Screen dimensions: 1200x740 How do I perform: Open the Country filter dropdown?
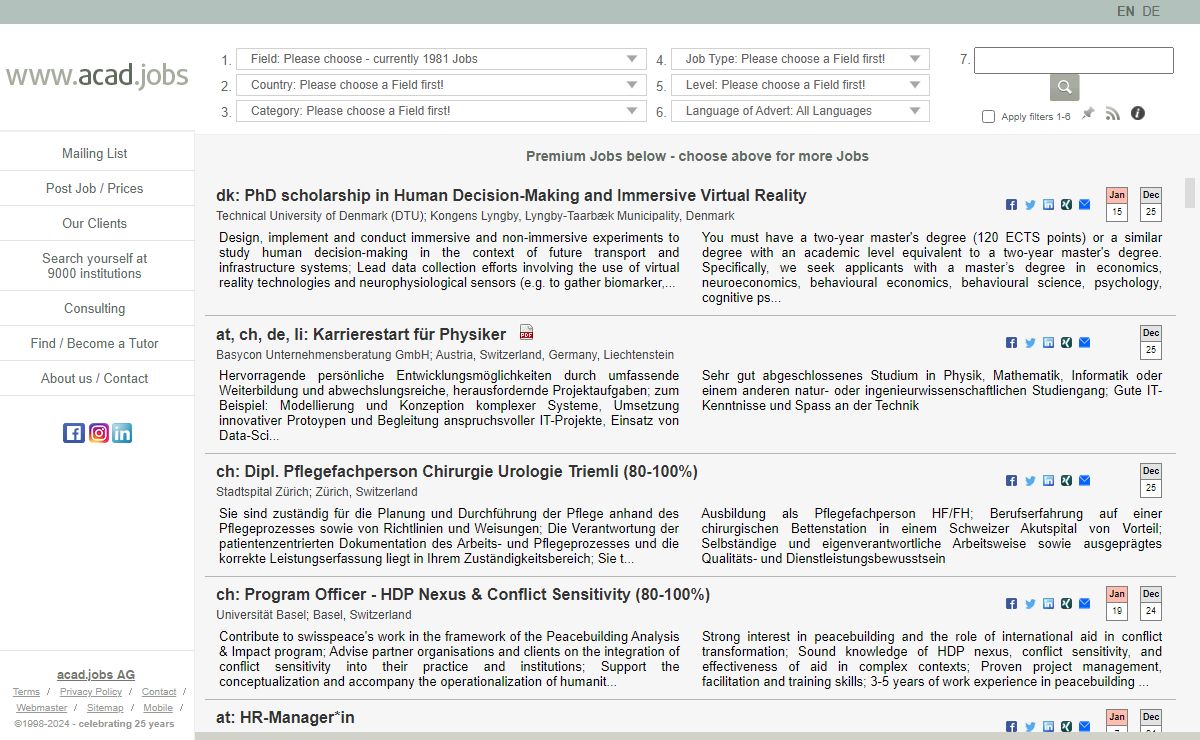[441, 85]
